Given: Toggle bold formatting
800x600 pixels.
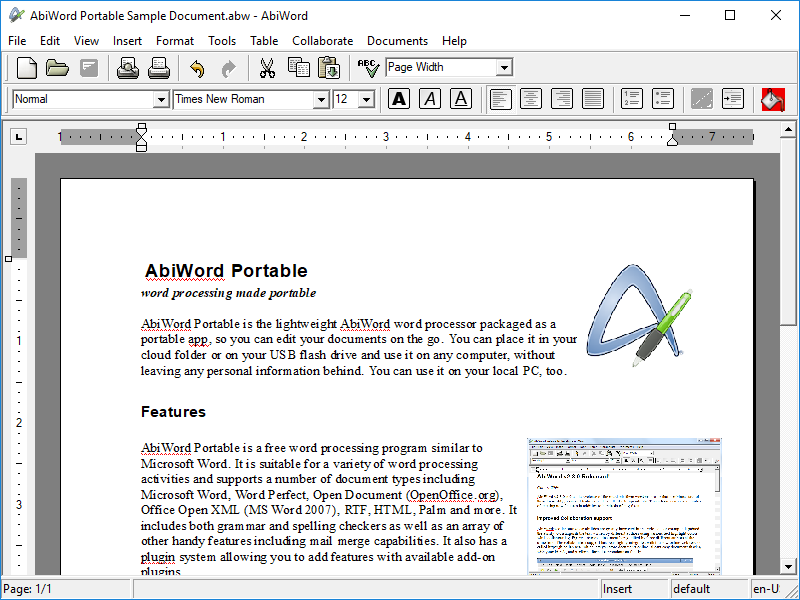Looking at the screenshot, I should pyautogui.click(x=400, y=99).
